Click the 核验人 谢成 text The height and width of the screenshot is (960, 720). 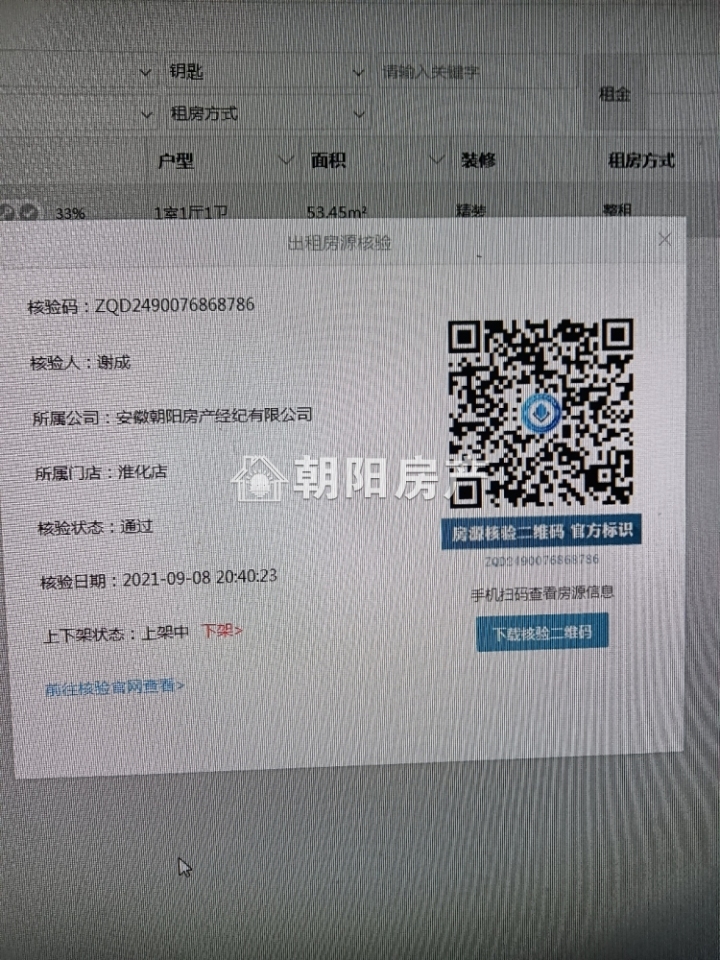coord(80,362)
